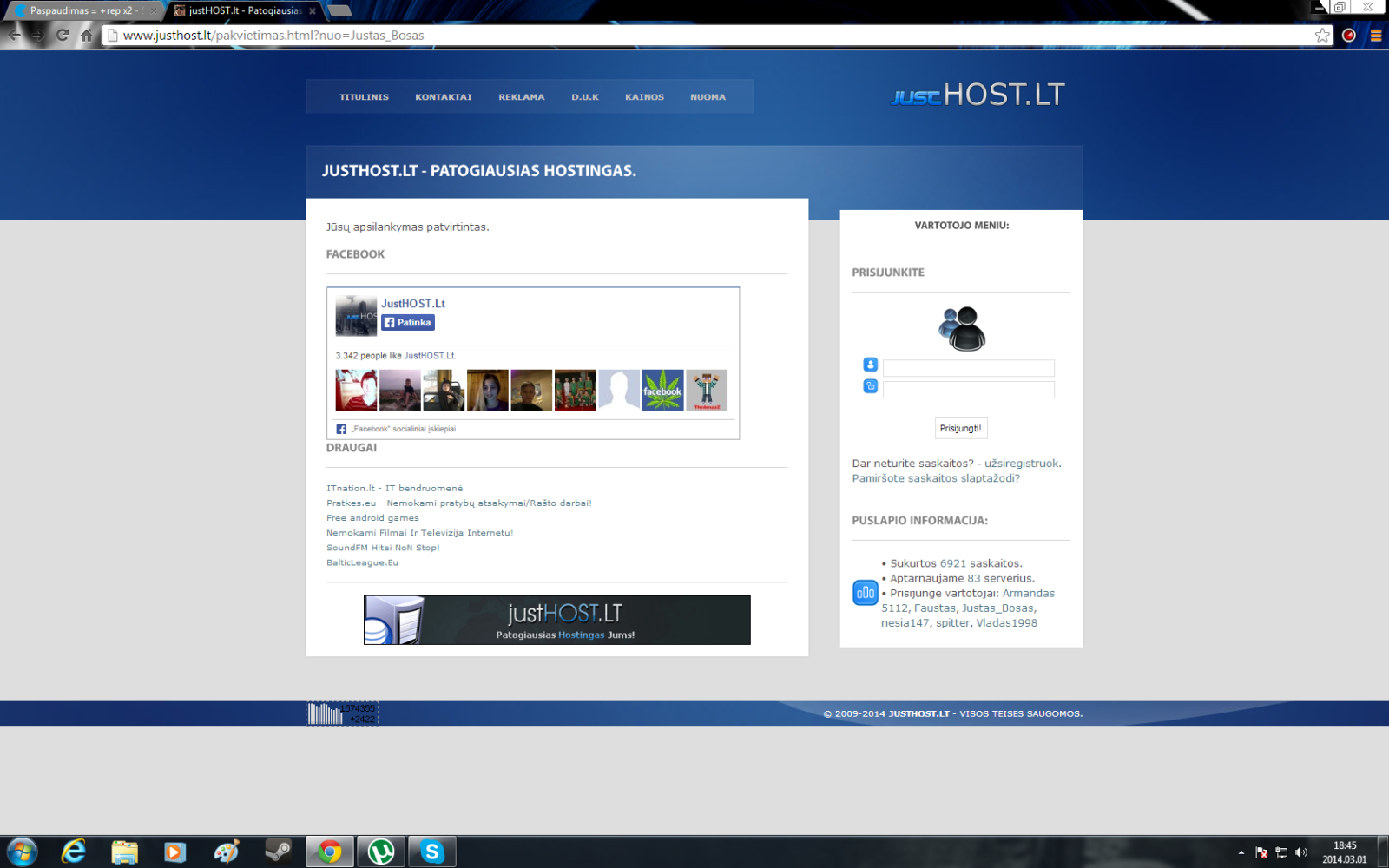Launch Steam from the taskbar
Image resolution: width=1389 pixels, height=868 pixels.
[x=279, y=852]
